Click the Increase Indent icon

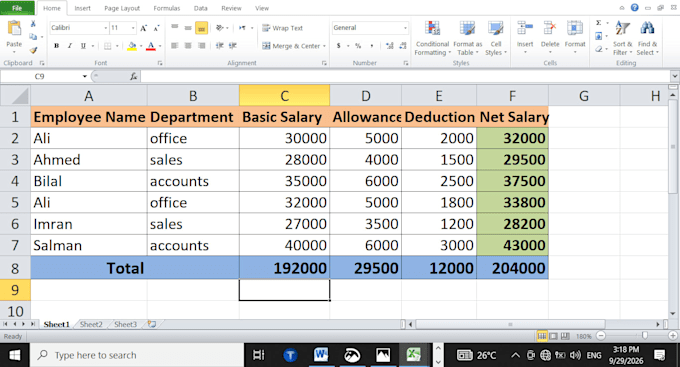tap(233, 46)
